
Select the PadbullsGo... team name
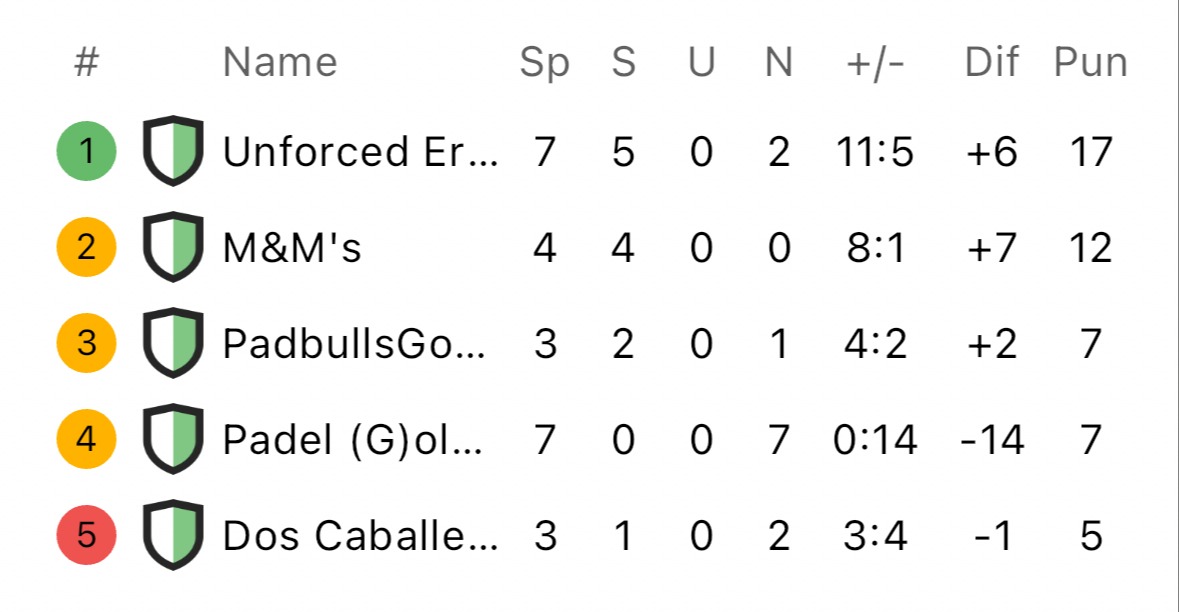(x=354, y=344)
